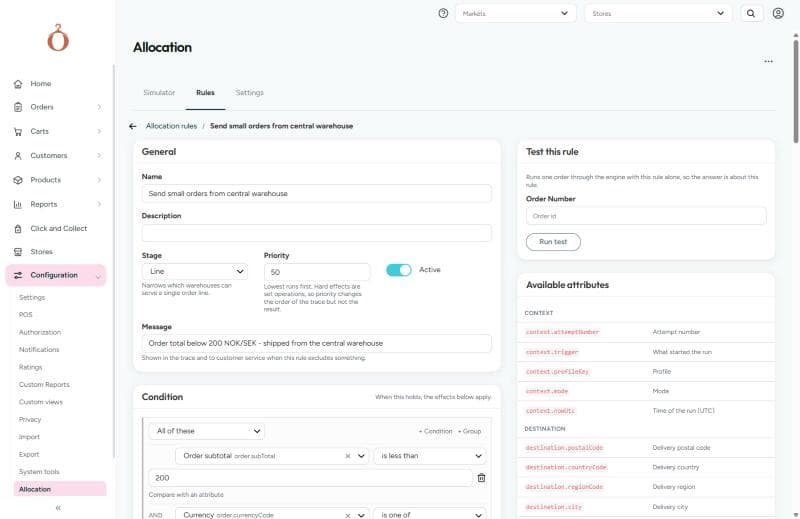Click the Click and Collect bag icon
The width and height of the screenshot is (800, 519).
[x=18, y=229]
